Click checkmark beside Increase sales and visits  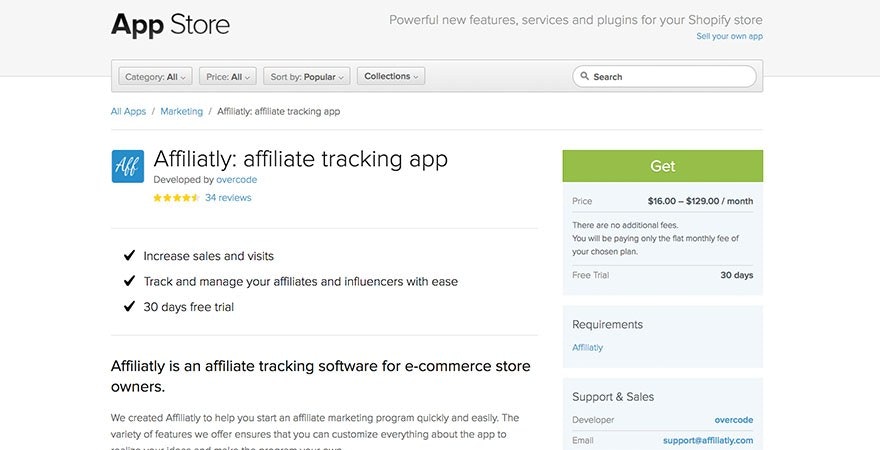[129, 256]
